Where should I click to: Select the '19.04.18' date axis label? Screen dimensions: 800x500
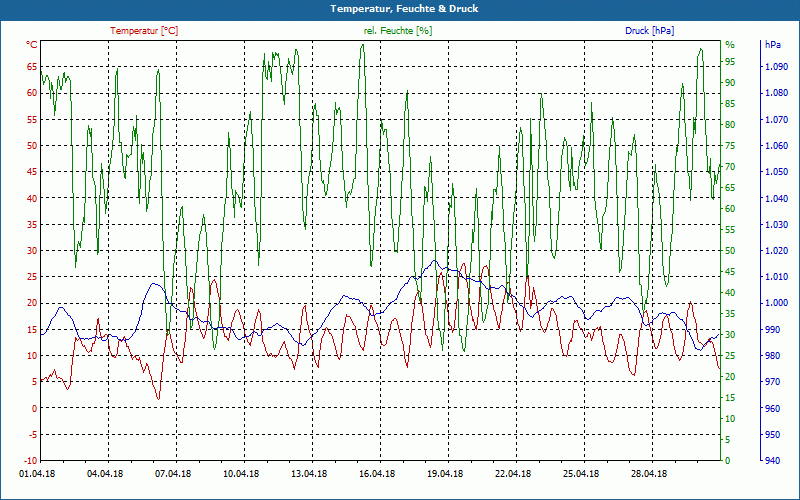pyautogui.click(x=445, y=473)
